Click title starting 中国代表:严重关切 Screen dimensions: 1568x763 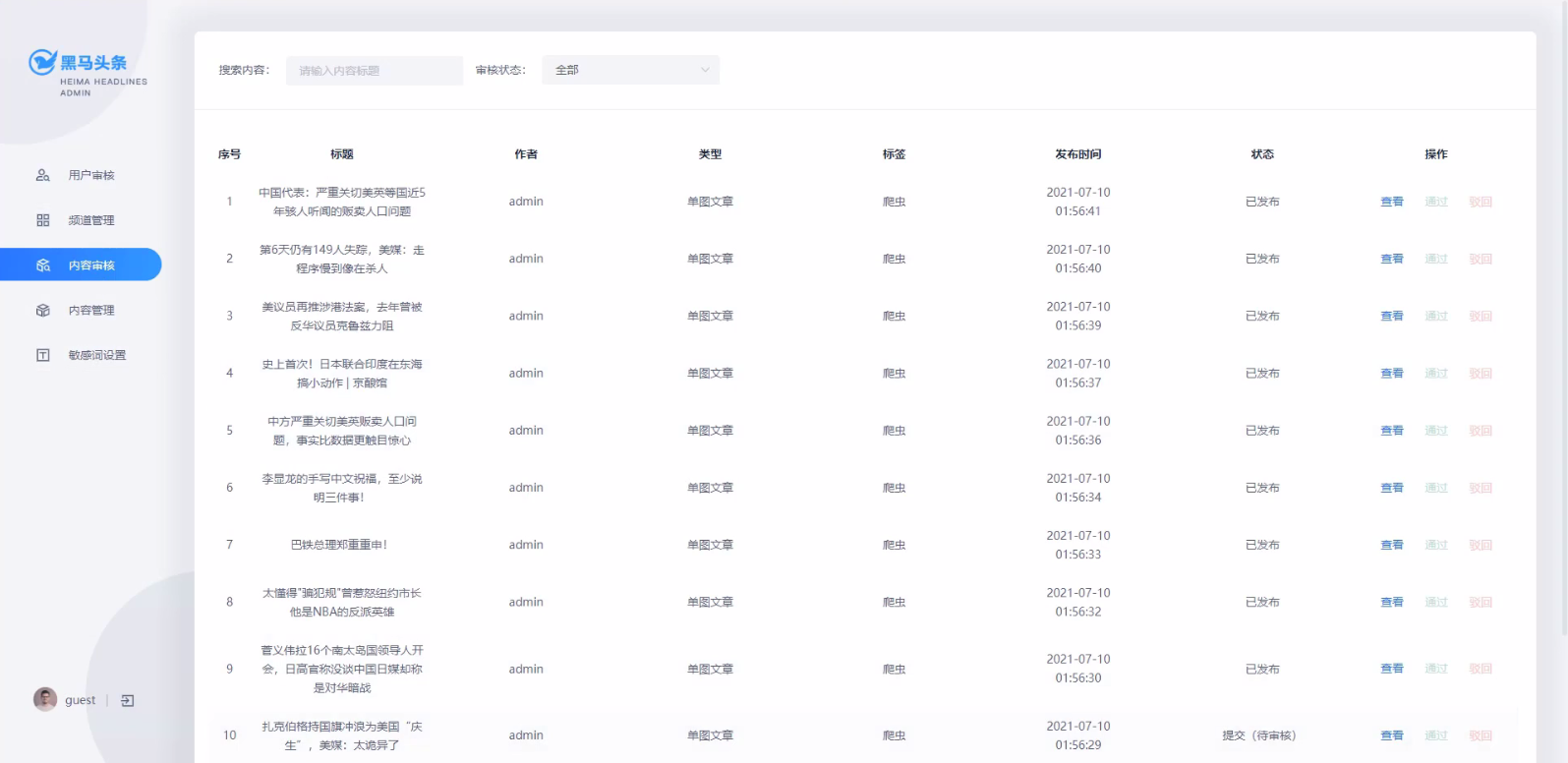(342, 202)
